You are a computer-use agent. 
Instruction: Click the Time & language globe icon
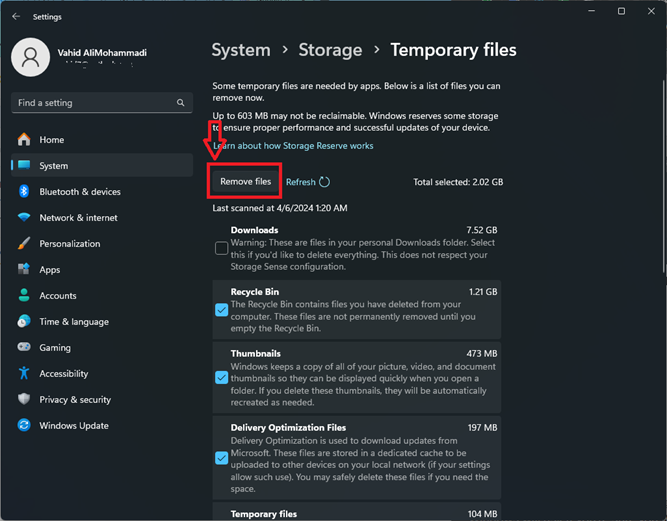[24, 321]
